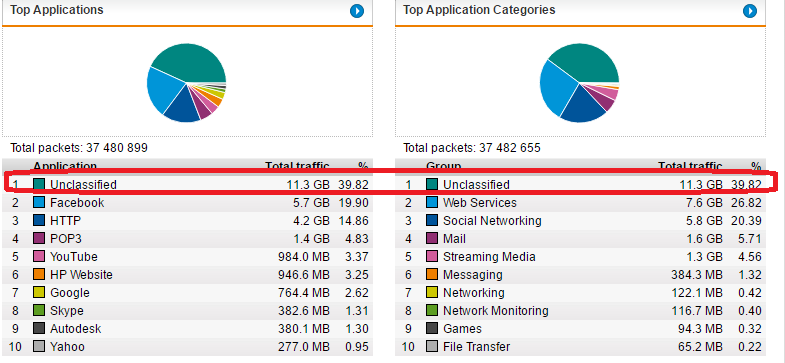Select the File Transfer group entry
This screenshot has height=363, width=785.
click(x=477, y=347)
